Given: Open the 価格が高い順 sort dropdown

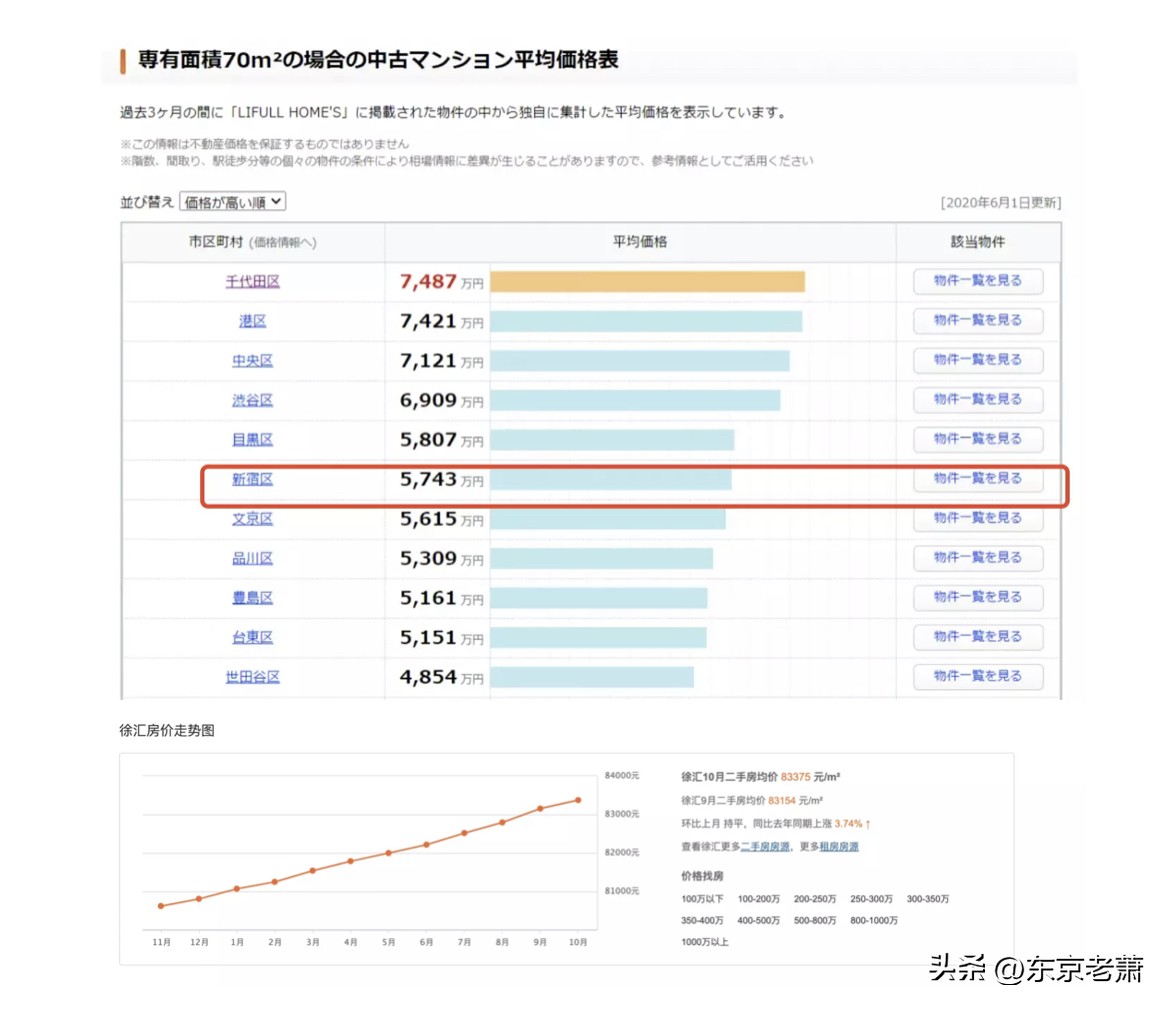Looking at the screenshot, I should [232, 200].
